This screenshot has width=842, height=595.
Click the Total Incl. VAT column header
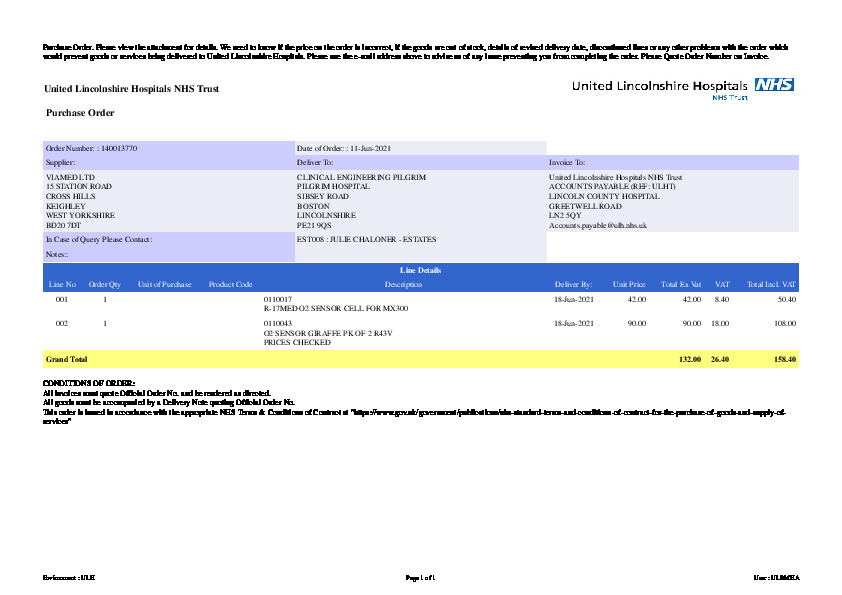771,285
